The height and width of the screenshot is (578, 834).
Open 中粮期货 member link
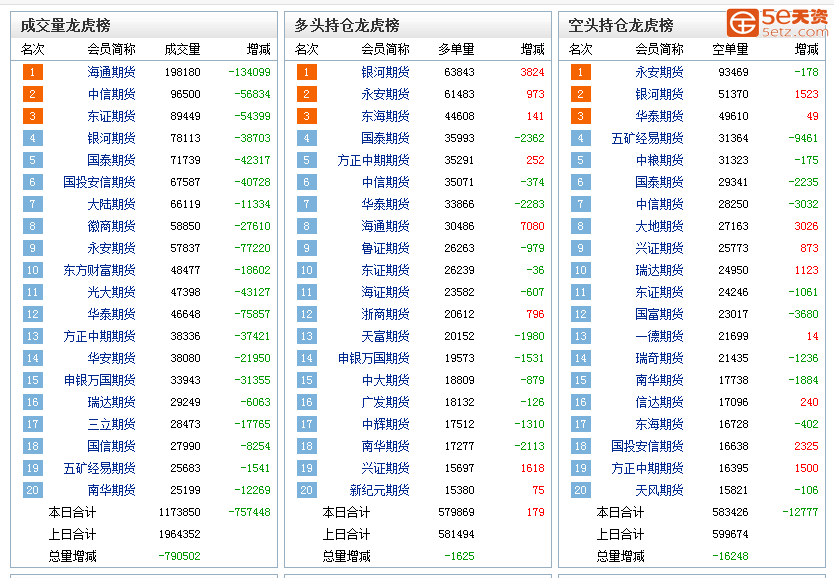pos(659,160)
